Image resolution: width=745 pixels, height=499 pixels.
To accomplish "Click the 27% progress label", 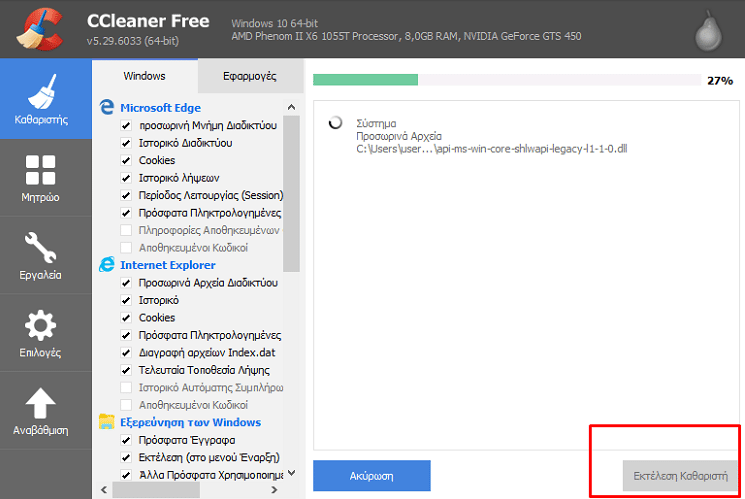I will (720, 81).
